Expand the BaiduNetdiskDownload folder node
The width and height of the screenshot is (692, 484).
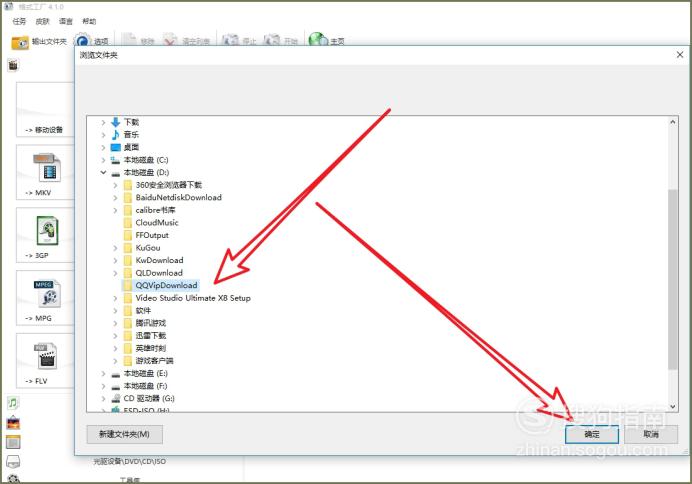(116, 198)
